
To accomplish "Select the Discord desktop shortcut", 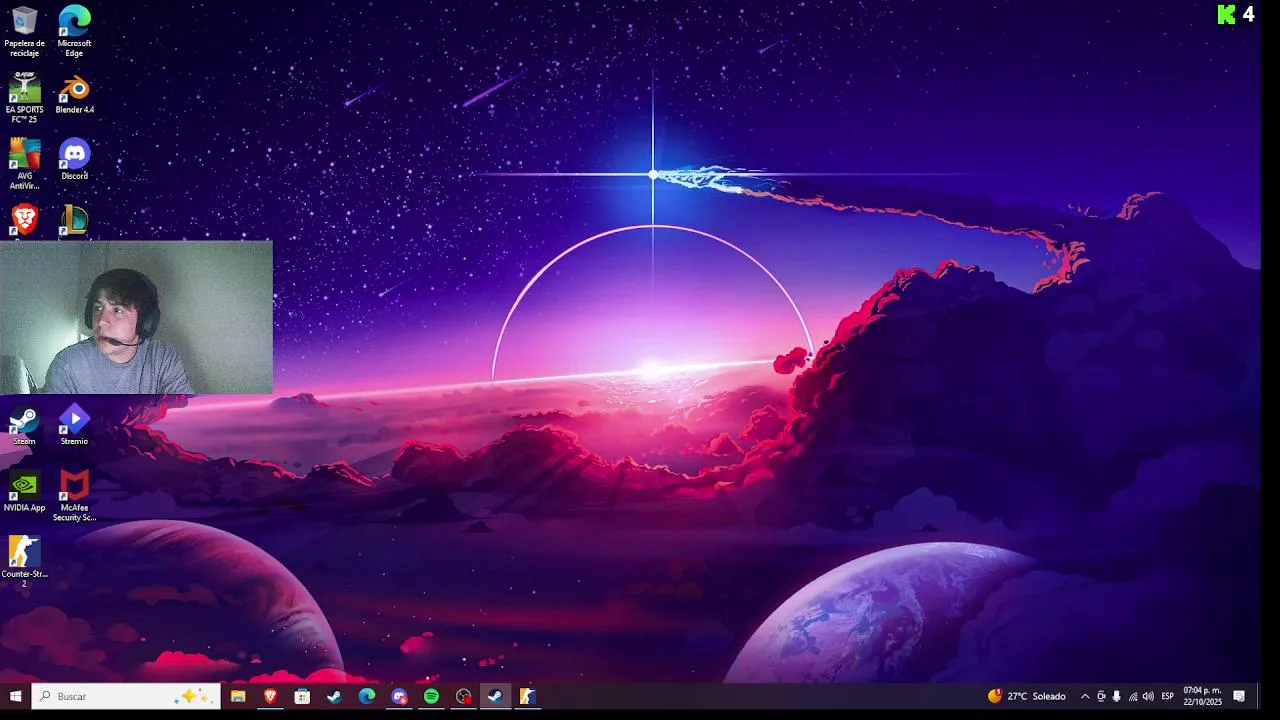I will tap(74, 160).
